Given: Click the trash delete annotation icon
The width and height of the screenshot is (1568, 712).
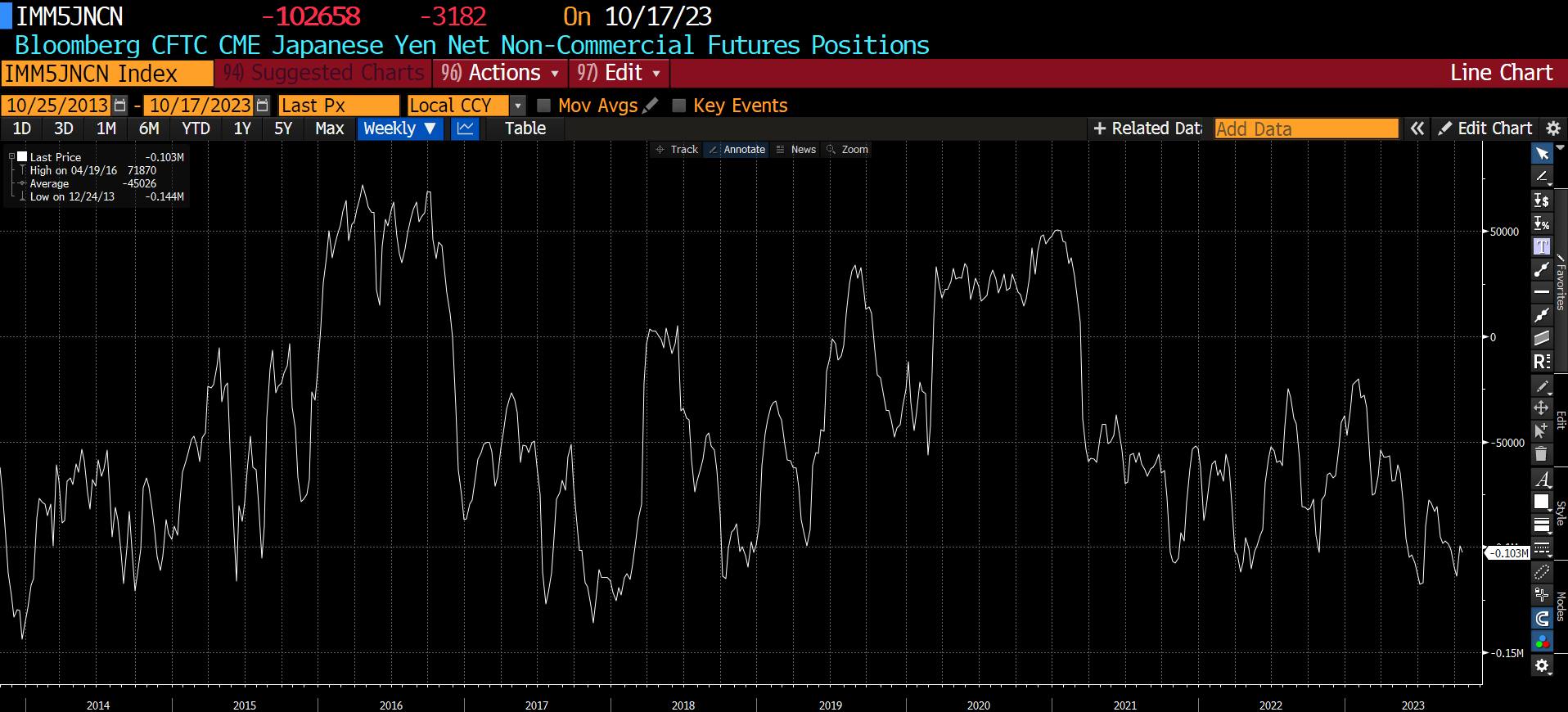Looking at the screenshot, I should (1542, 453).
